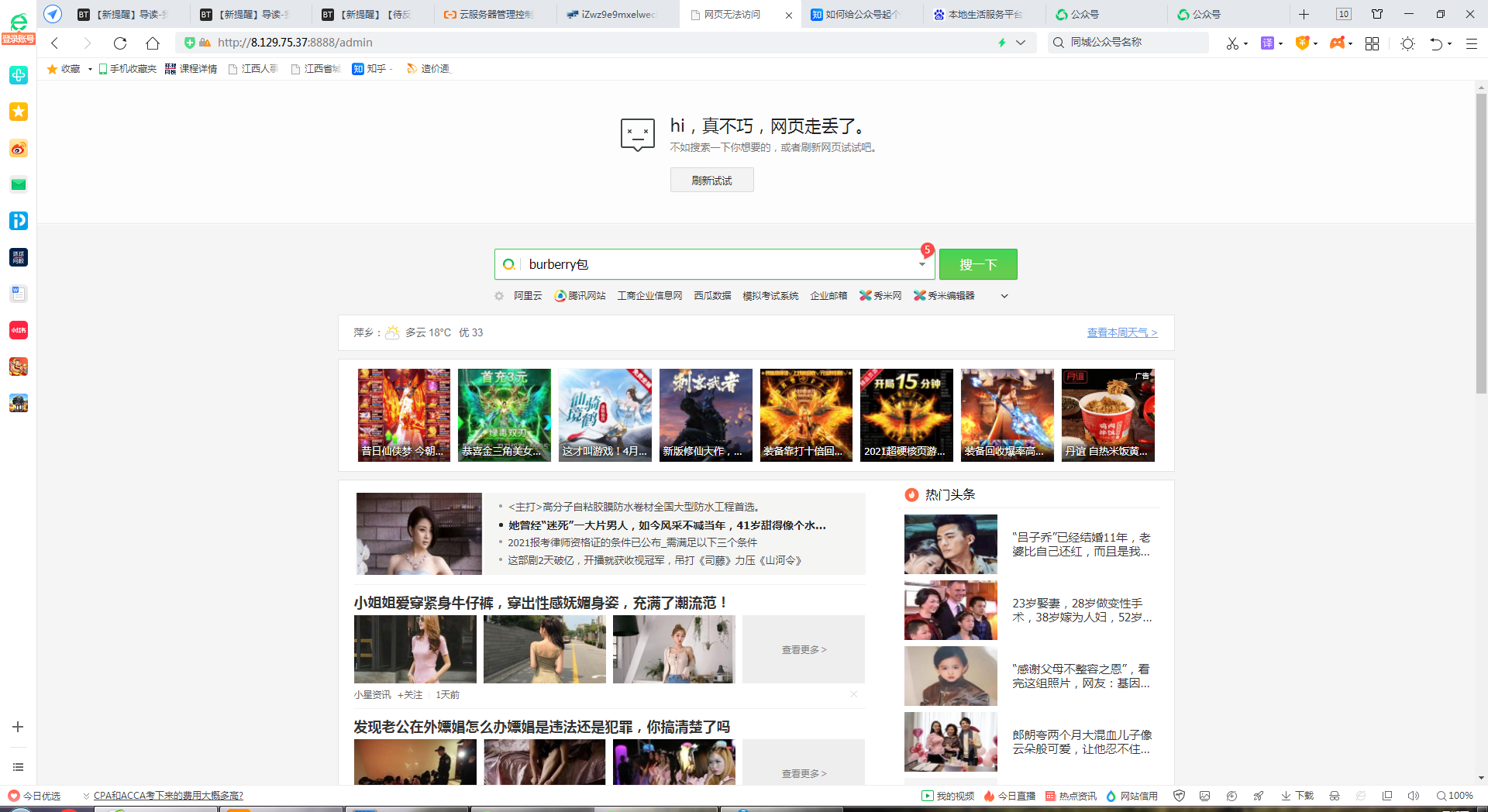Open the purple translate extension icon
The height and width of the screenshot is (812, 1488).
(1268, 43)
